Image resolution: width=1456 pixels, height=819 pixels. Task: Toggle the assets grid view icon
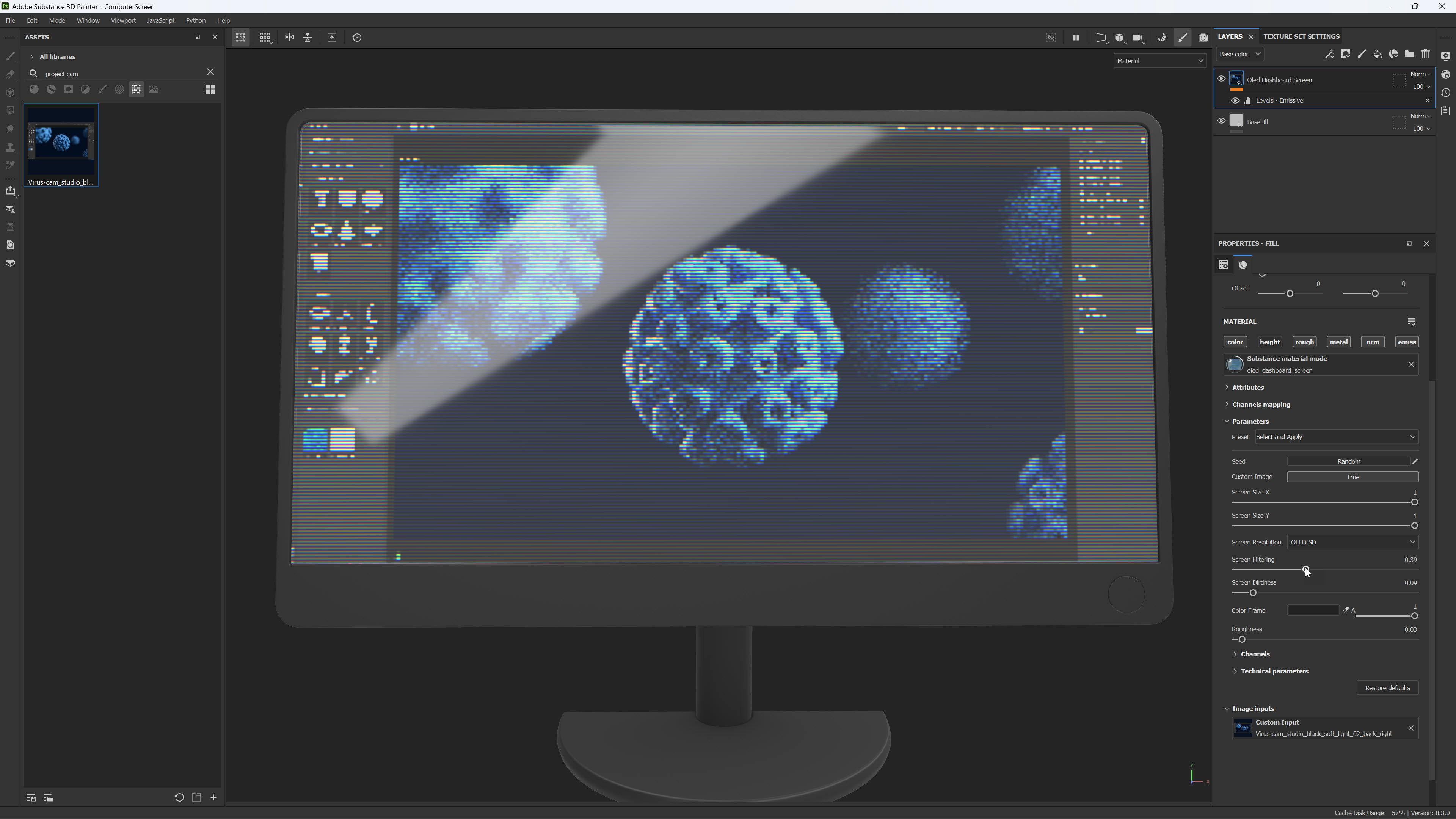(210, 89)
